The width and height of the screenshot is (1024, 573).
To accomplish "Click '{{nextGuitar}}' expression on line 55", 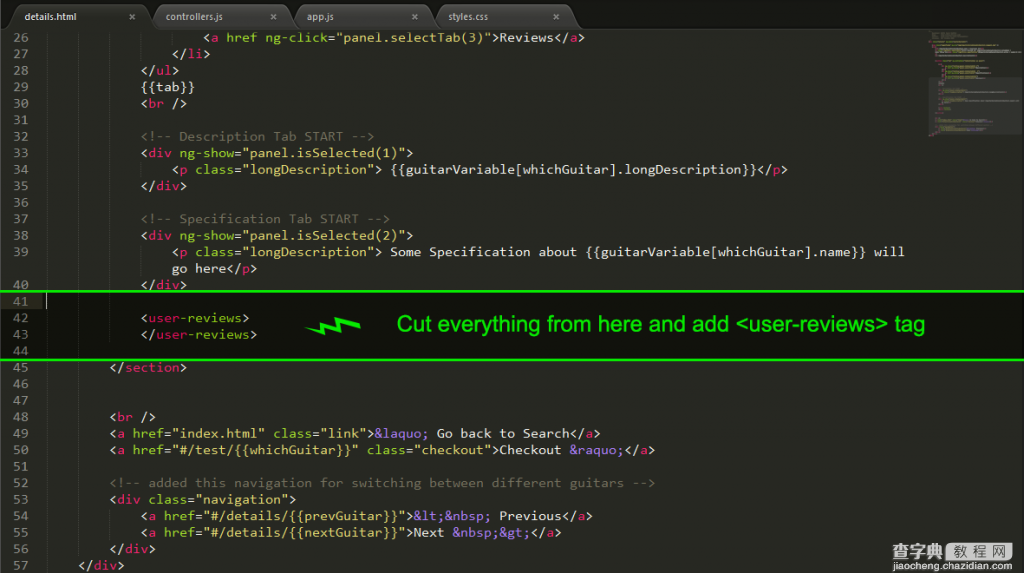I will (x=343, y=532).
